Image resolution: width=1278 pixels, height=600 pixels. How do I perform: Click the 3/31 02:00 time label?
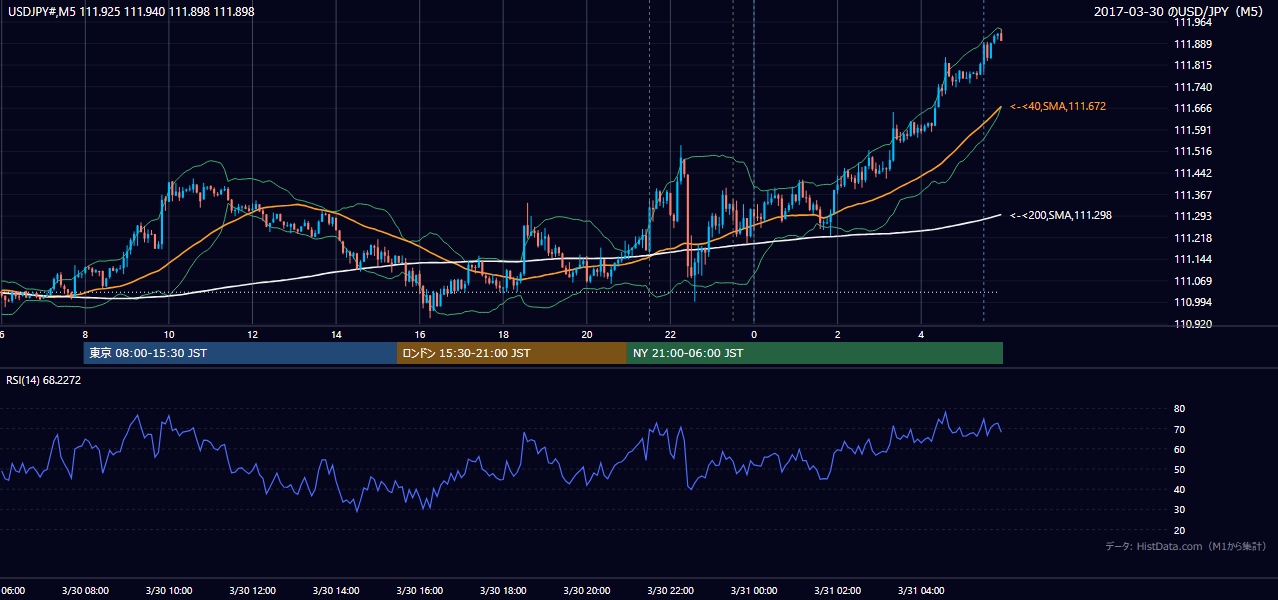pyautogui.click(x=837, y=591)
